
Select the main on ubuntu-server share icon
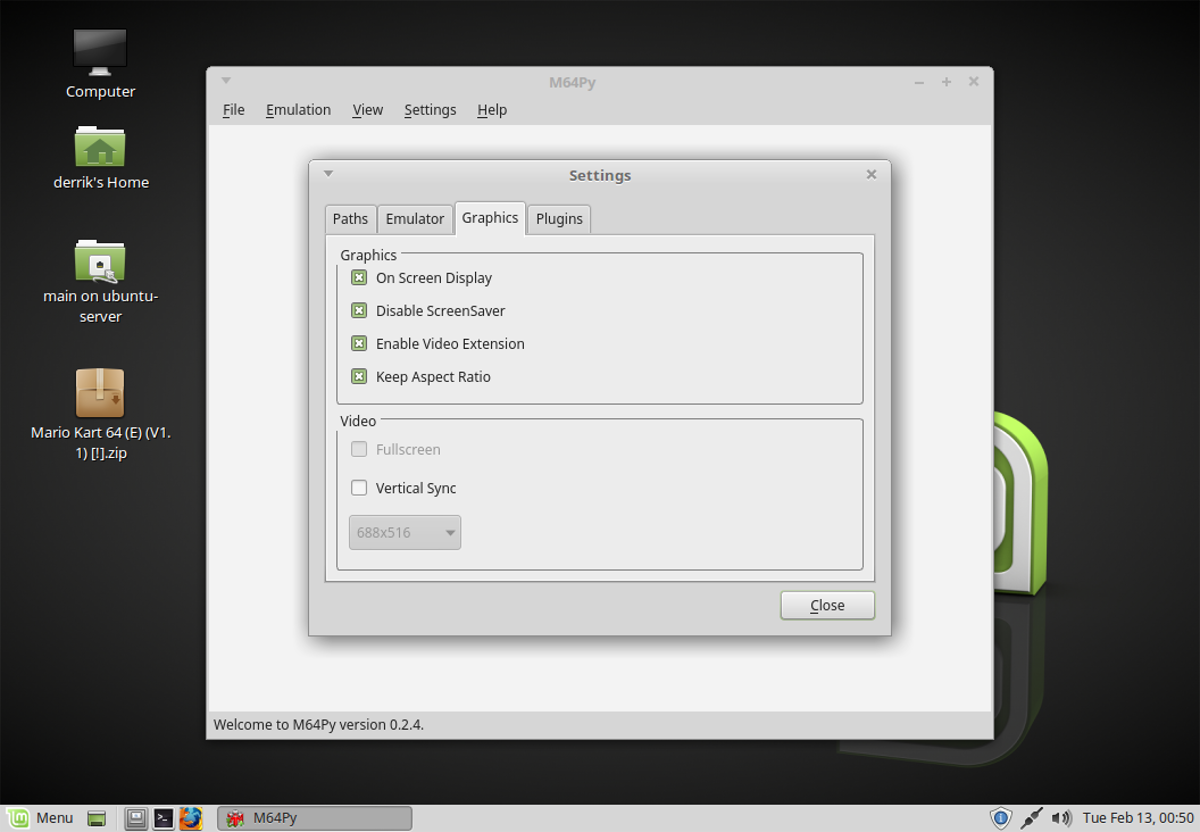pyautogui.click(x=100, y=261)
